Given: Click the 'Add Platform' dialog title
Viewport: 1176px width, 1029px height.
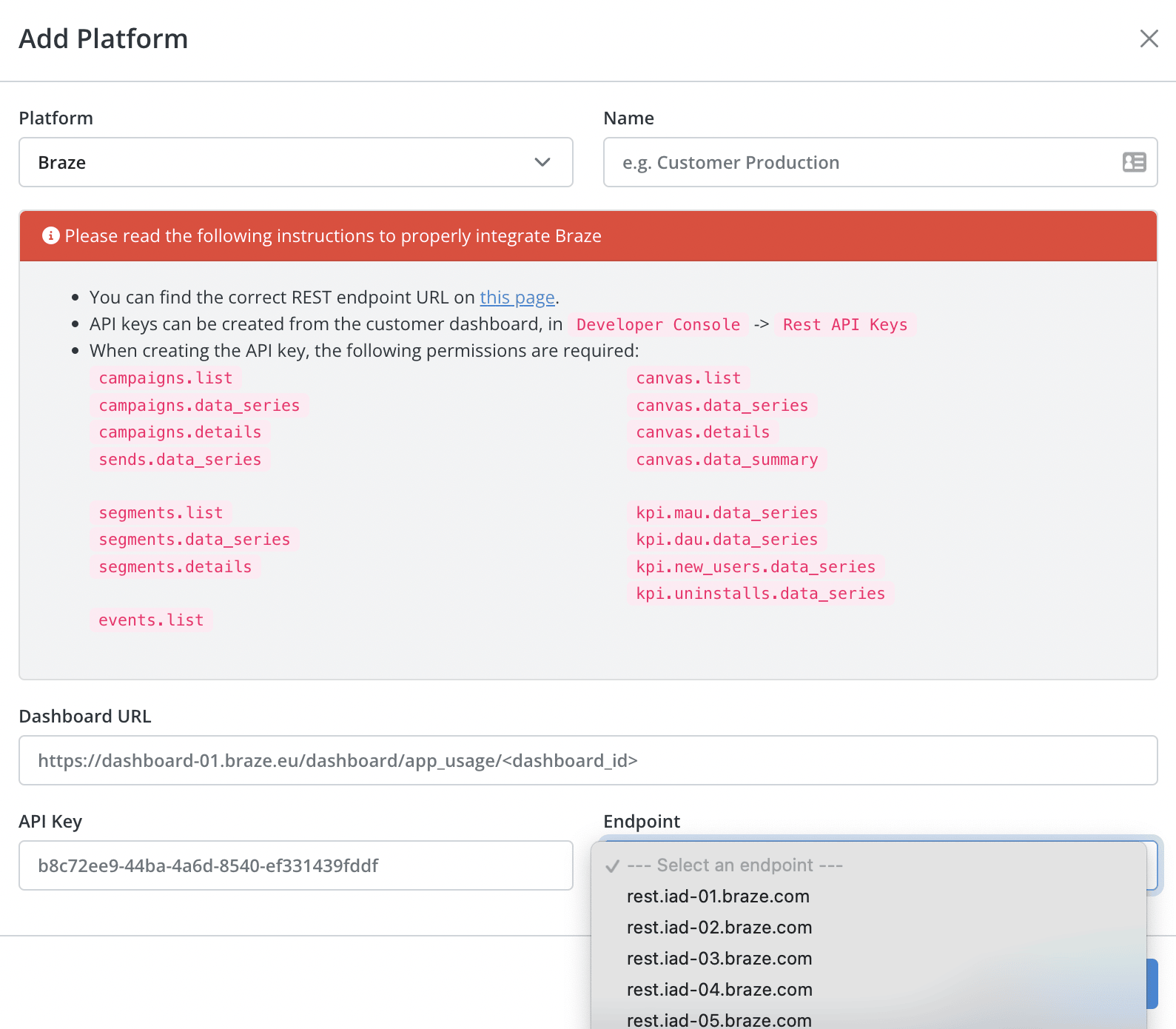Looking at the screenshot, I should tap(104, 39).
